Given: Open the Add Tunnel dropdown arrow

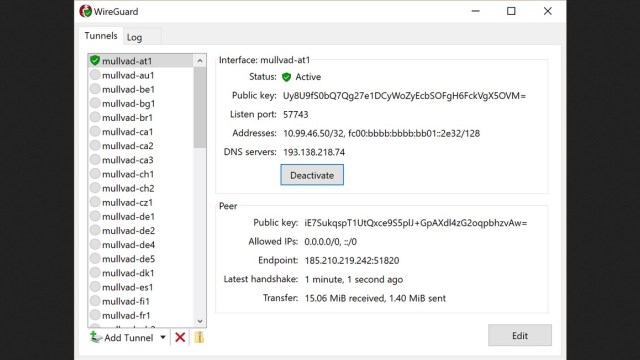Looking at the screenshot, I should [x=163, y=338].
